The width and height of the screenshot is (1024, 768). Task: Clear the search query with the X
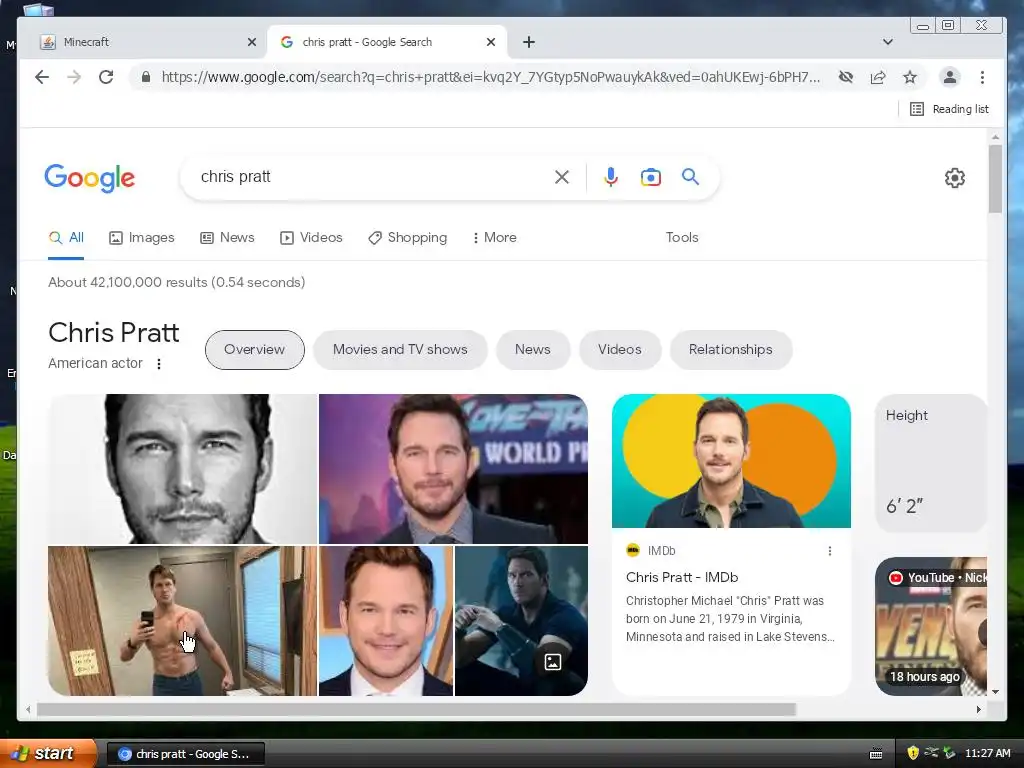(x=562, y=177)
